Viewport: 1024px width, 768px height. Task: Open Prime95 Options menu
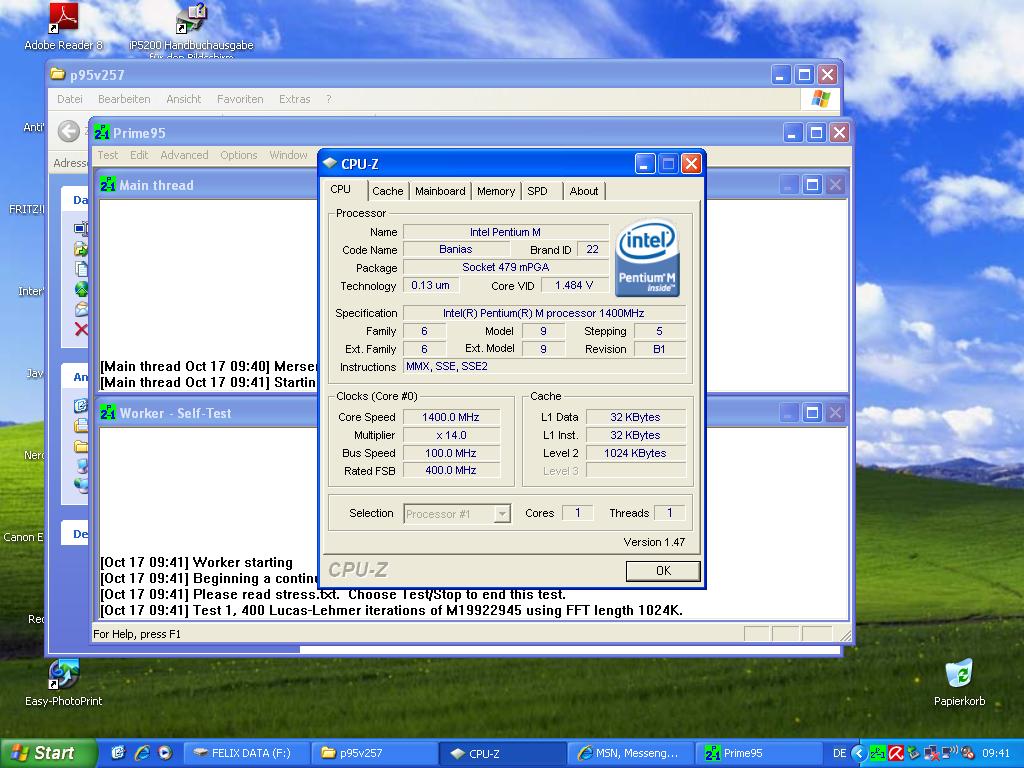(238, 155)
